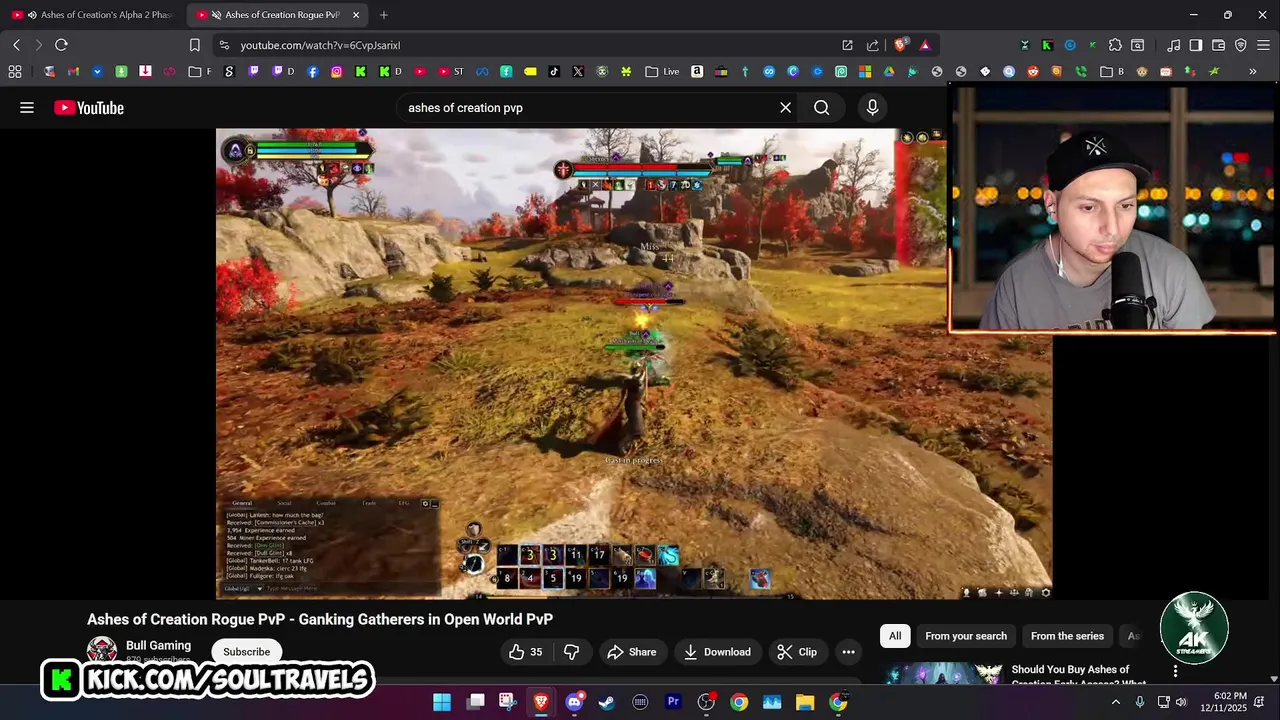The image size is (1280, 720).
Task: Open Premiere Pro from taskbar
Action: (x=673, y=703)
